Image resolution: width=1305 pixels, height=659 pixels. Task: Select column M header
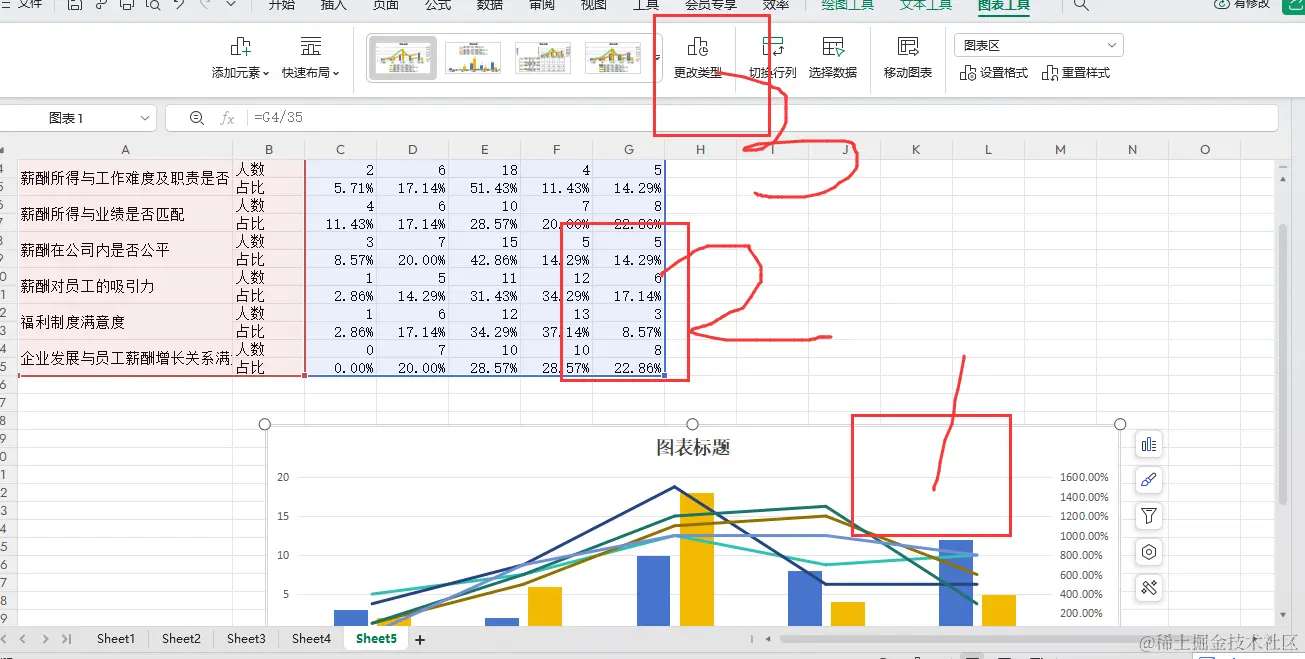pyautogui.click(x=1060, y=150)
